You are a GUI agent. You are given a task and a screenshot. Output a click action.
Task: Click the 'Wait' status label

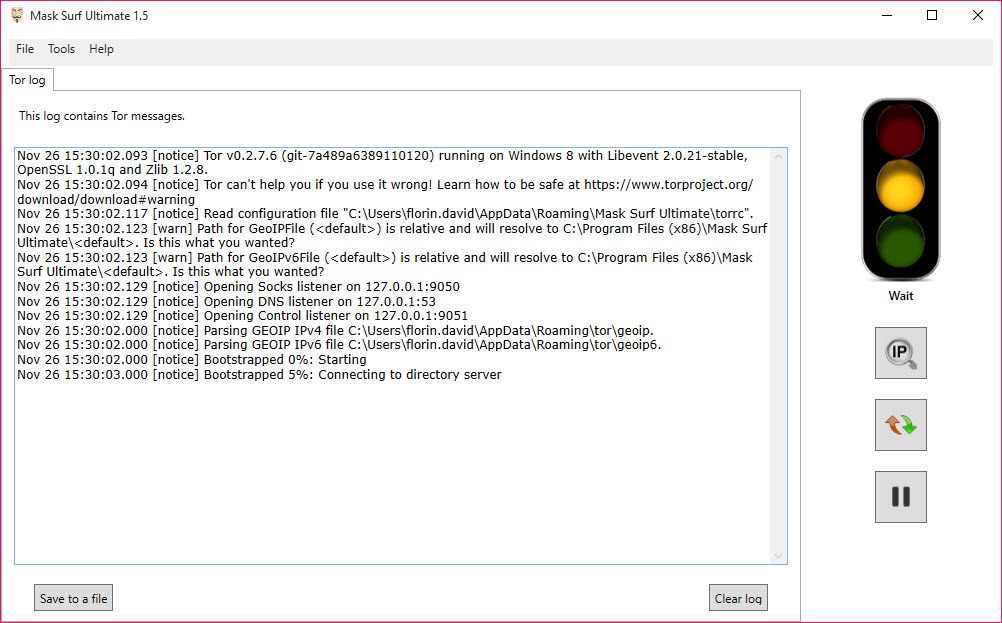[900, 296]
